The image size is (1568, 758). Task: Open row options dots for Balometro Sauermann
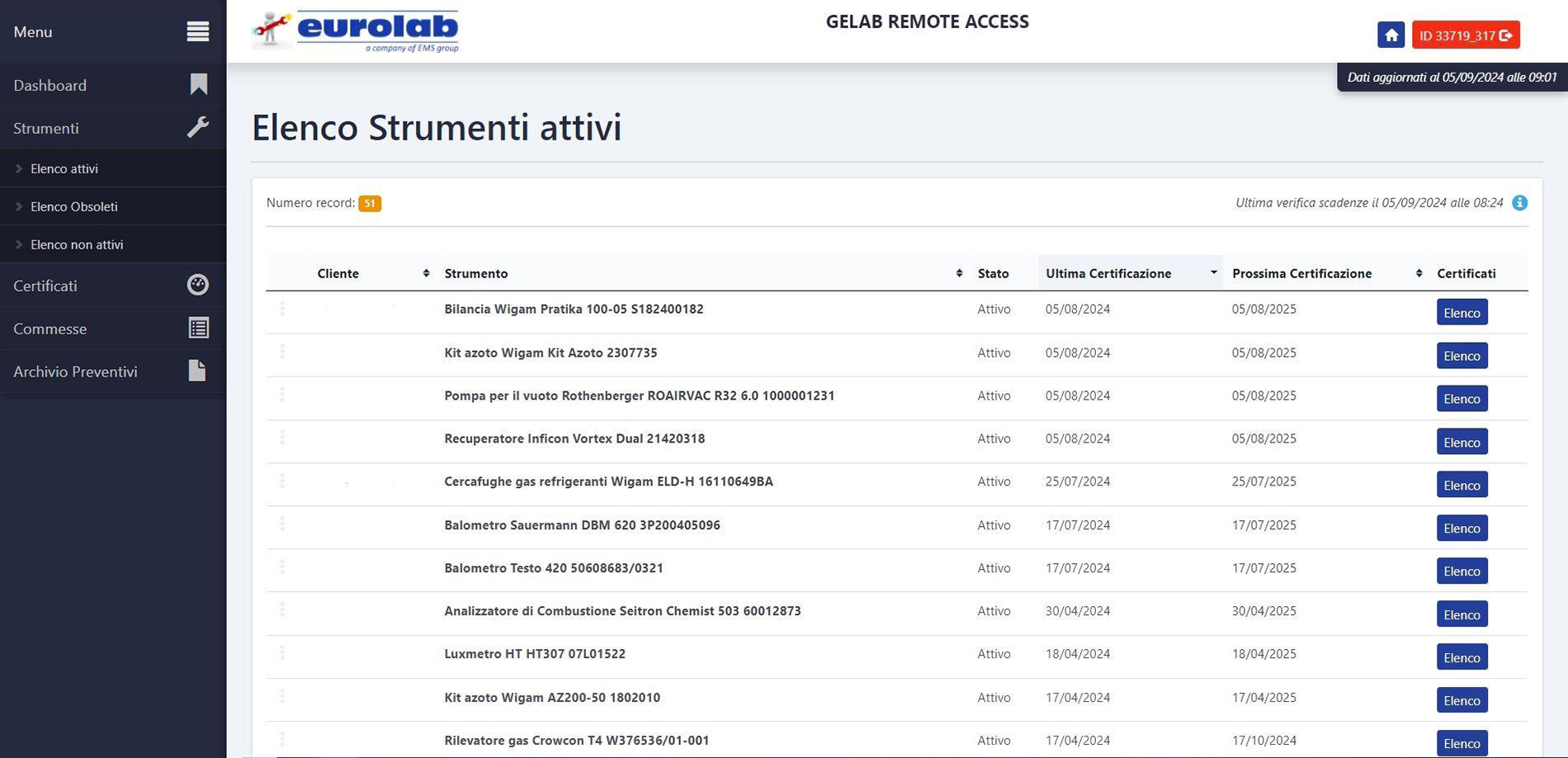point(282,524)
